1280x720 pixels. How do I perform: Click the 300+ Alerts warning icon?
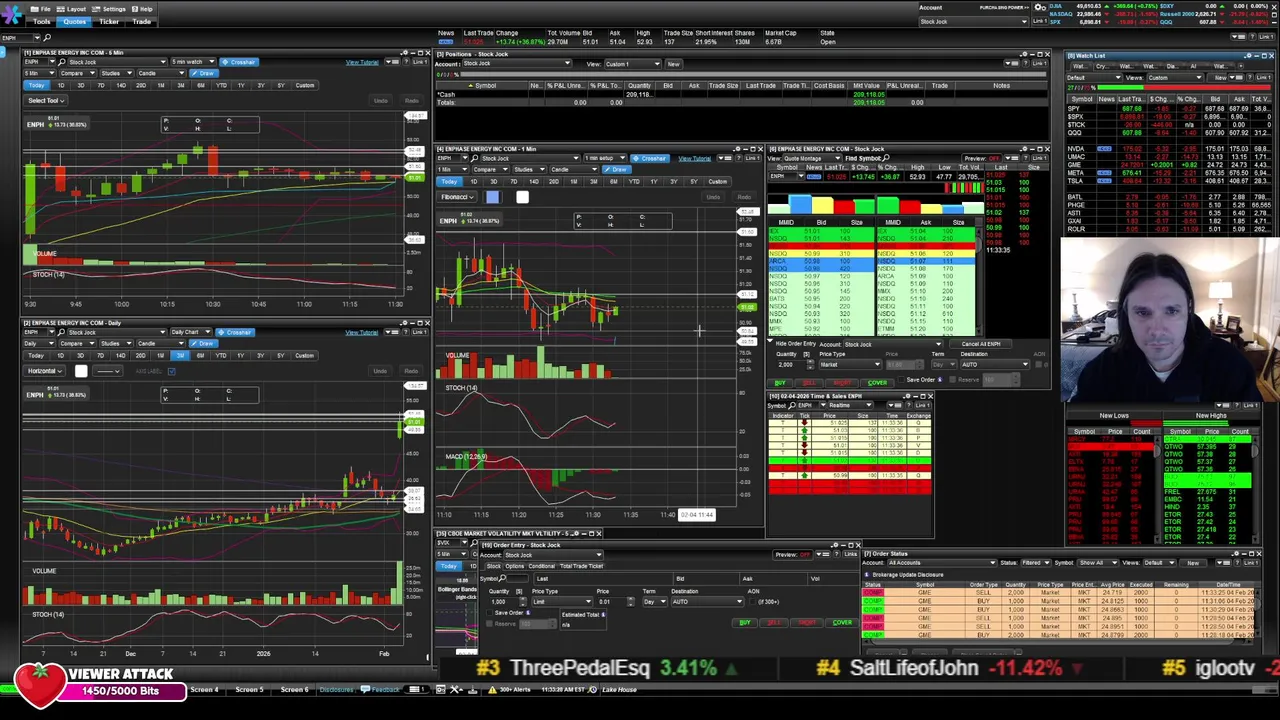pyautogui.click(x=492, y=690)
